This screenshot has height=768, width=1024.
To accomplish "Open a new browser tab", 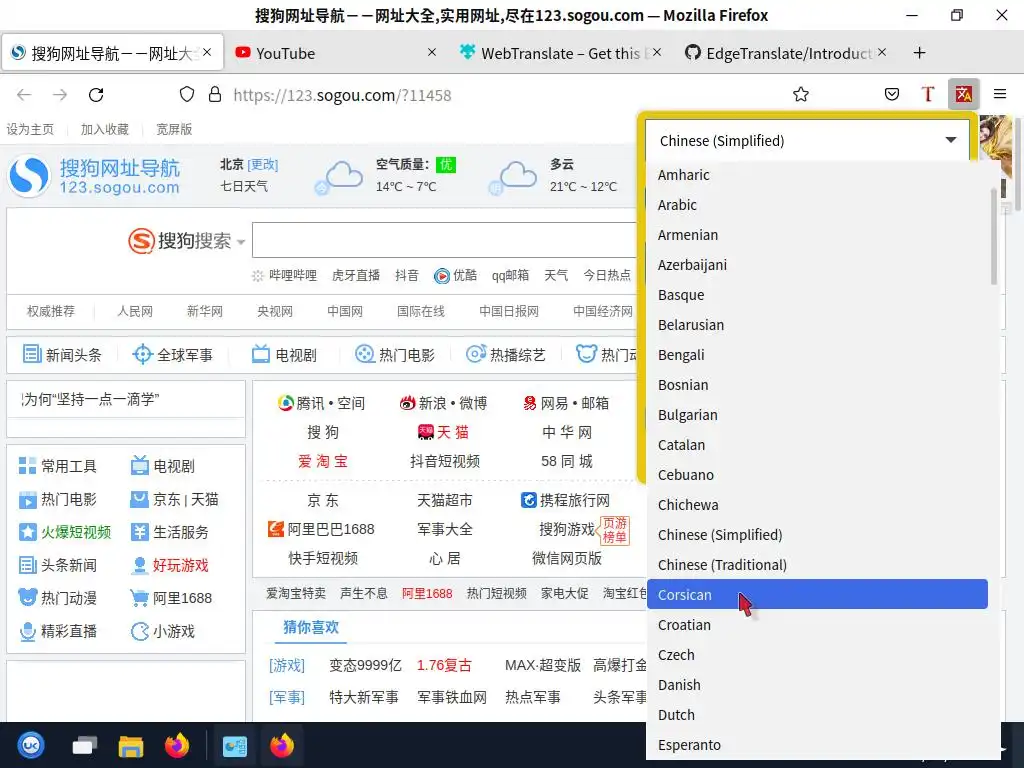I will 919,53.
